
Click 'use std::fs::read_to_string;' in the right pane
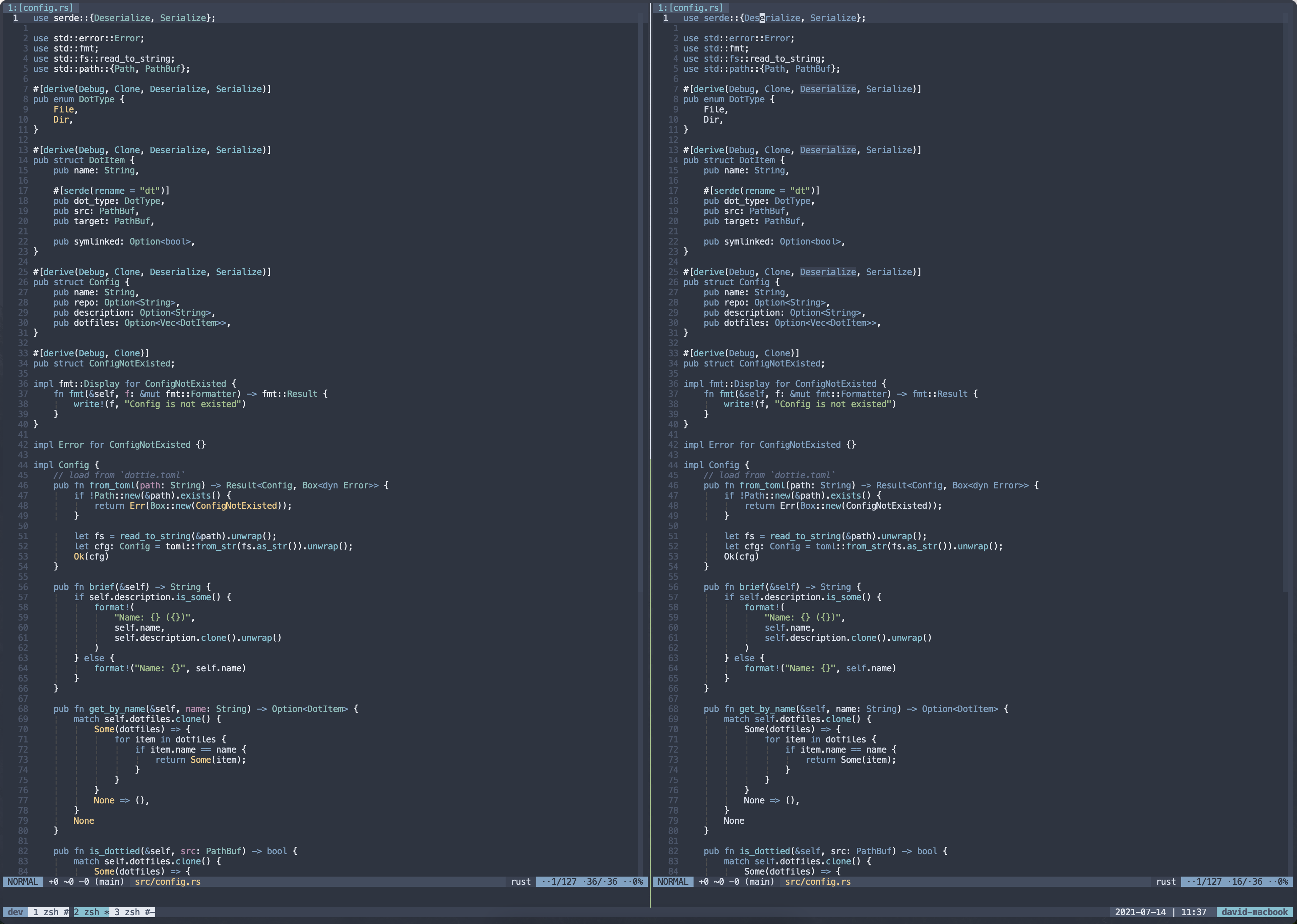(x=754, y=59)
